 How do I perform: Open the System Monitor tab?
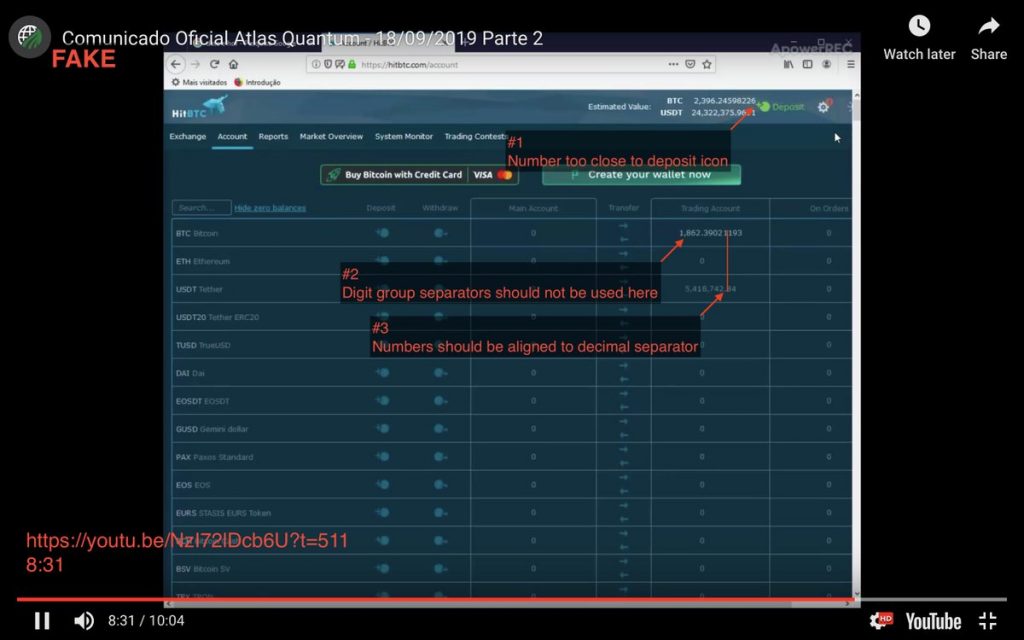click(x=404, y=136)
